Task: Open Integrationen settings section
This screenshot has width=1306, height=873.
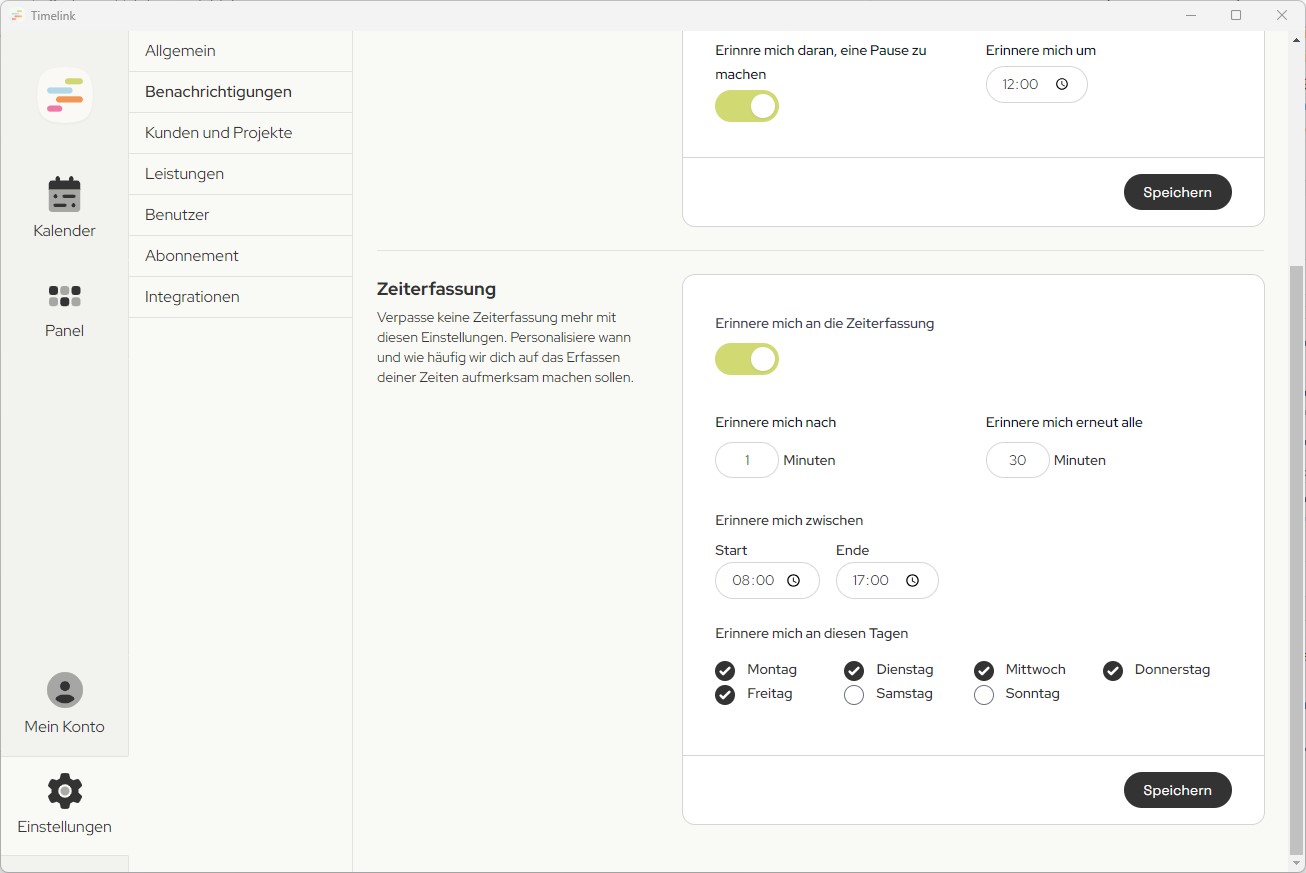Action: pyautogui.click(x=240, y=297)
